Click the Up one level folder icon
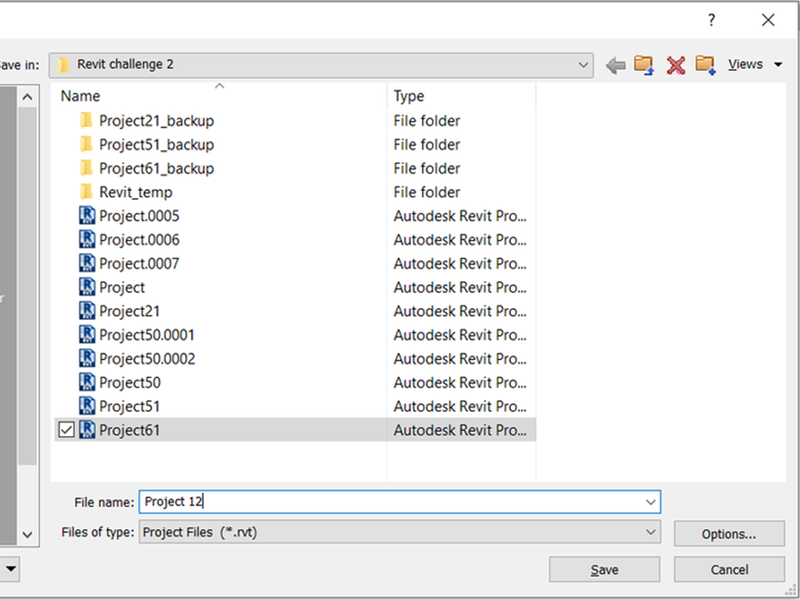800x600 pixels. click(644, 65)
